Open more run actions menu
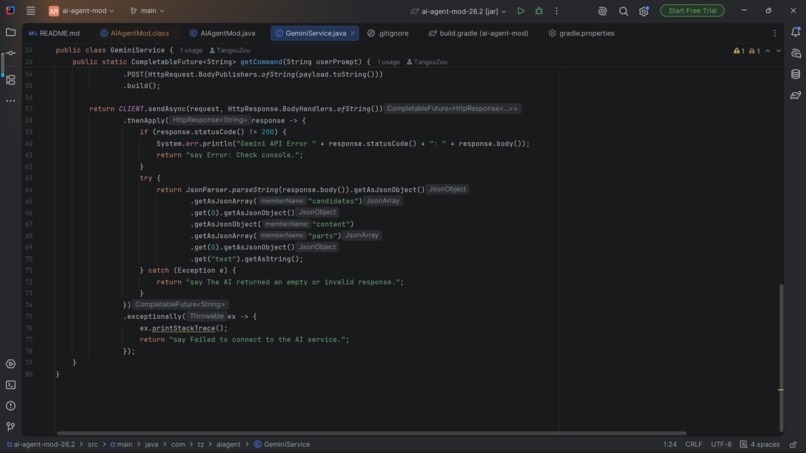This screenshot has height=453, width=806. (x=556, y=11)
